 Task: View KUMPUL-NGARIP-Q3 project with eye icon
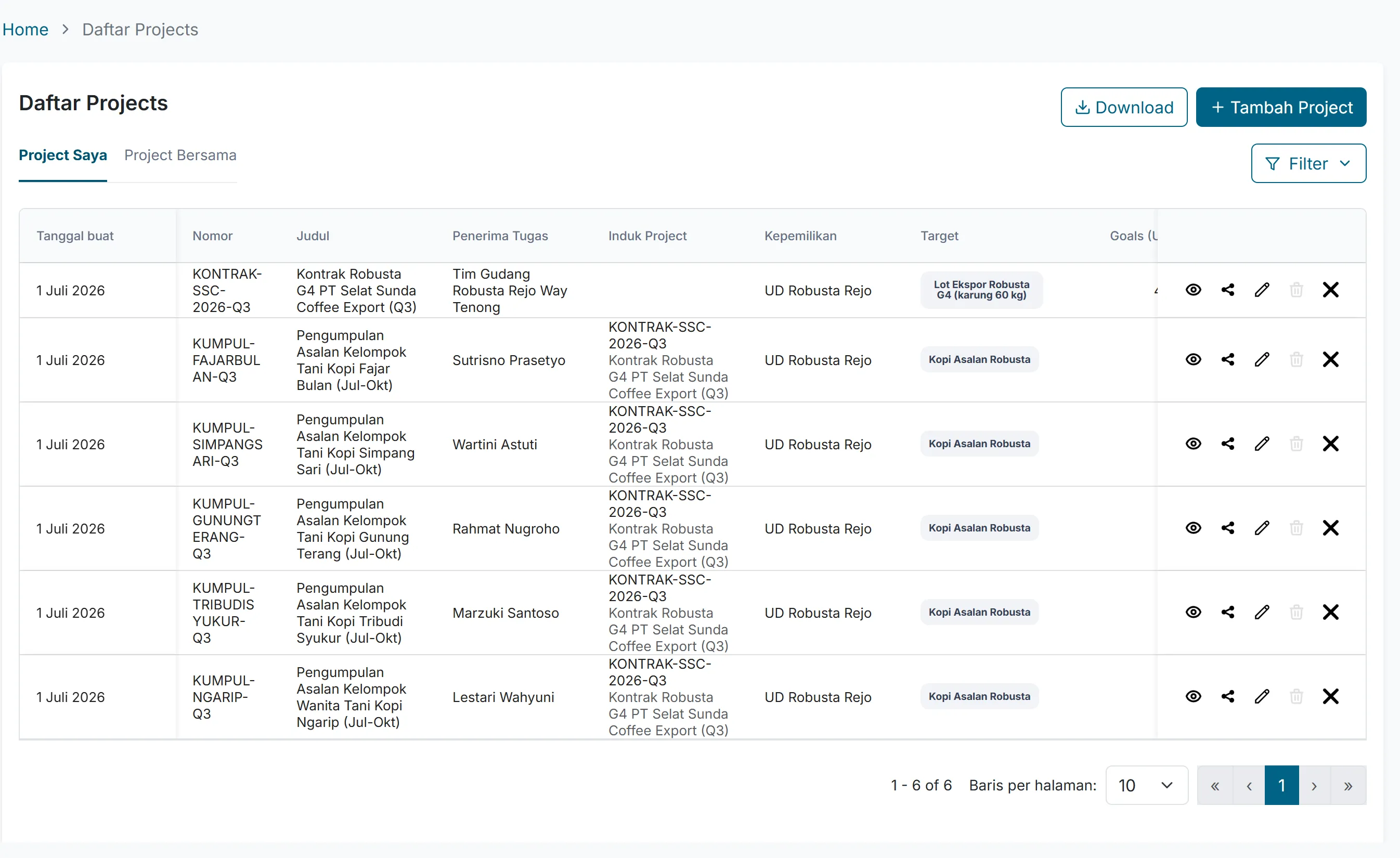coord(1193,697)
